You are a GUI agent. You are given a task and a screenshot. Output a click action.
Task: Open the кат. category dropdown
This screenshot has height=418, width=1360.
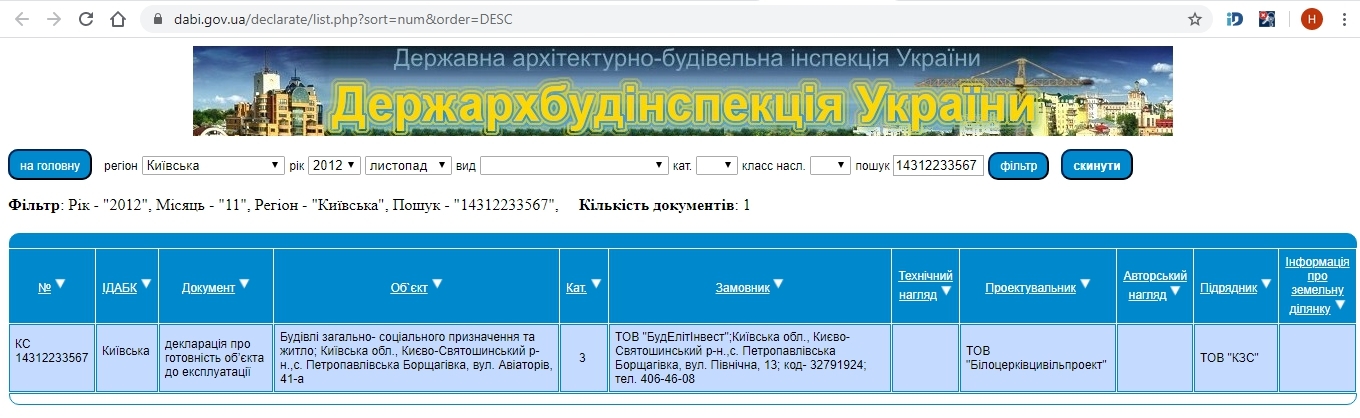coord(716,165)
